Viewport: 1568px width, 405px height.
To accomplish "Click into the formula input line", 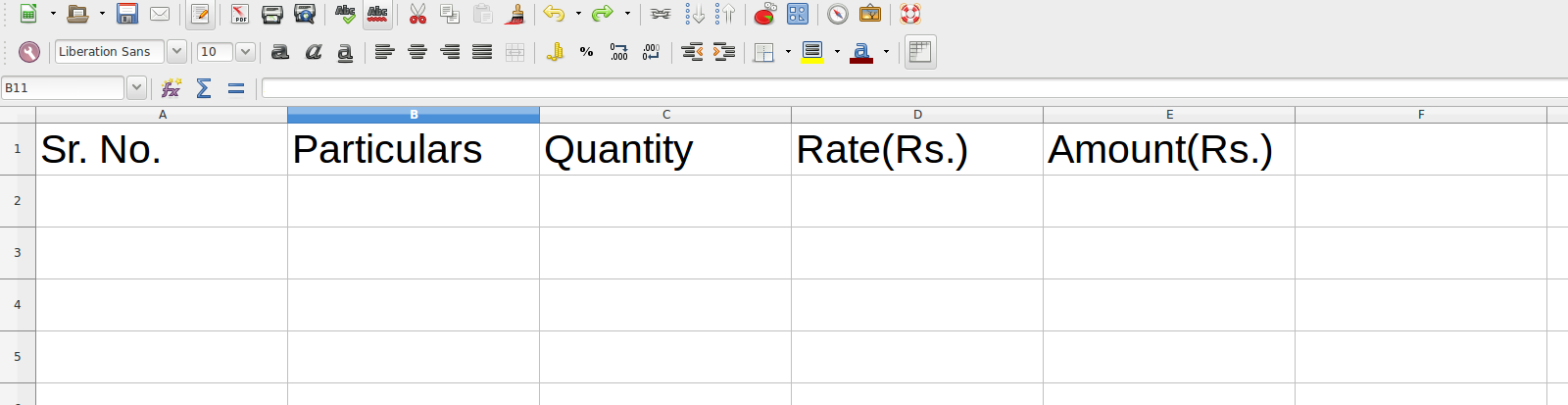I will point(911,88).
